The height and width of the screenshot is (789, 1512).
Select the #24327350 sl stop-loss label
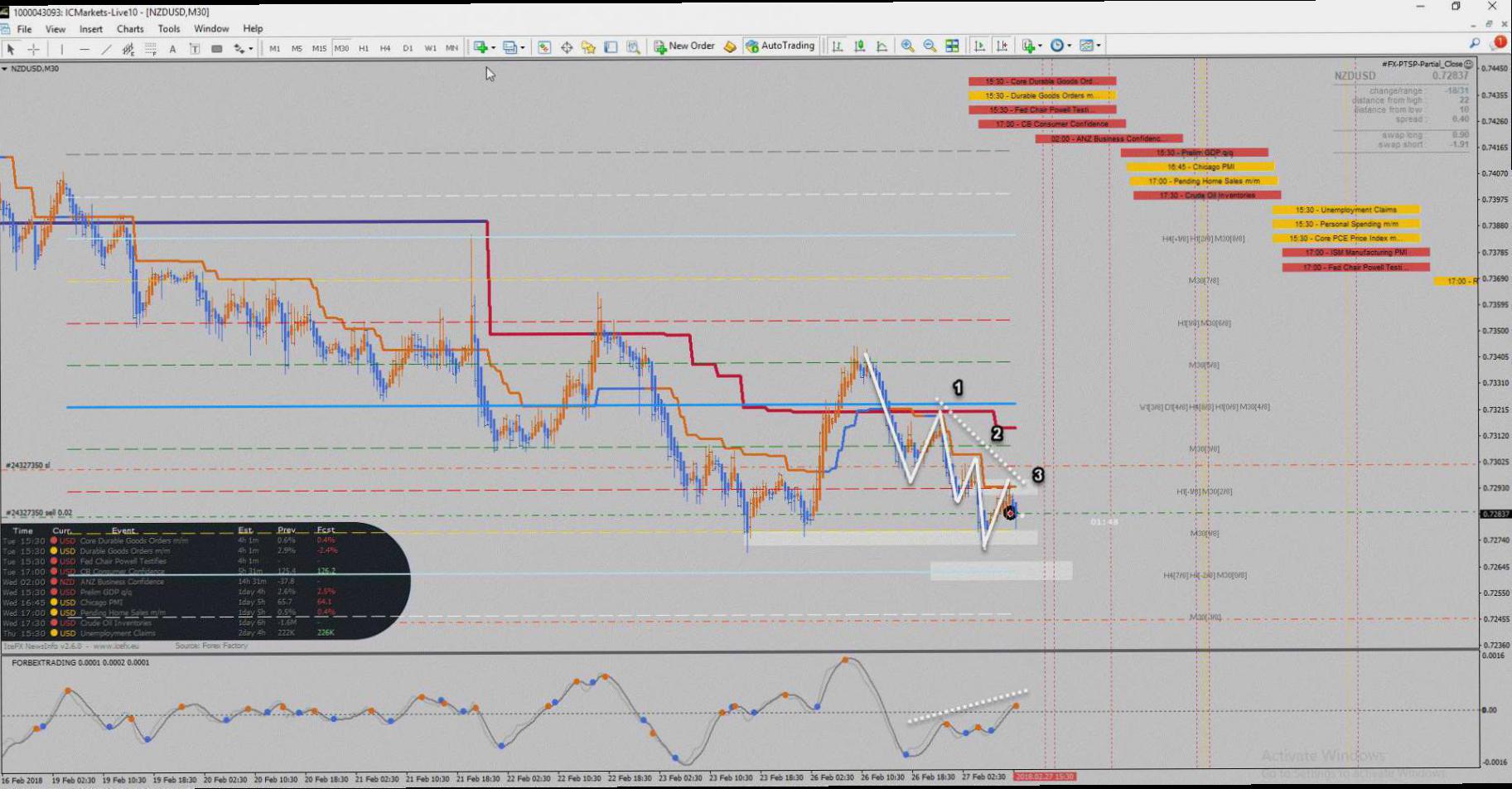tap(27, 466)
